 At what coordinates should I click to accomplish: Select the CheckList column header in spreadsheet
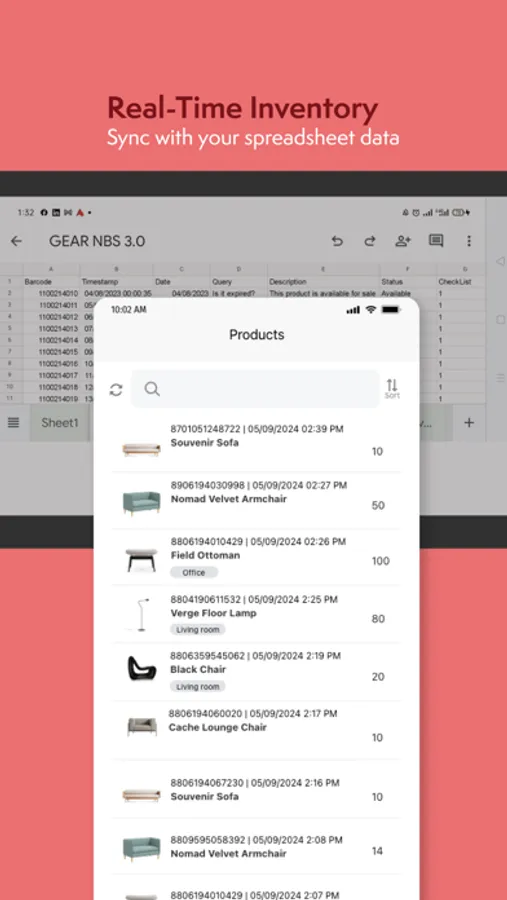(453, 282)
